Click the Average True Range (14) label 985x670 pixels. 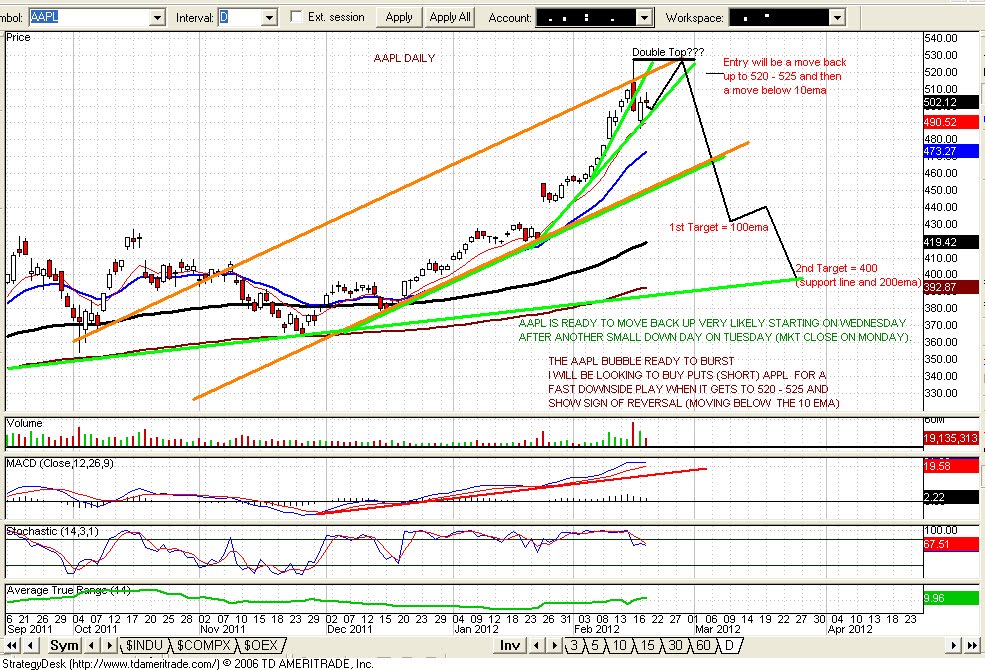click(68, 590)
